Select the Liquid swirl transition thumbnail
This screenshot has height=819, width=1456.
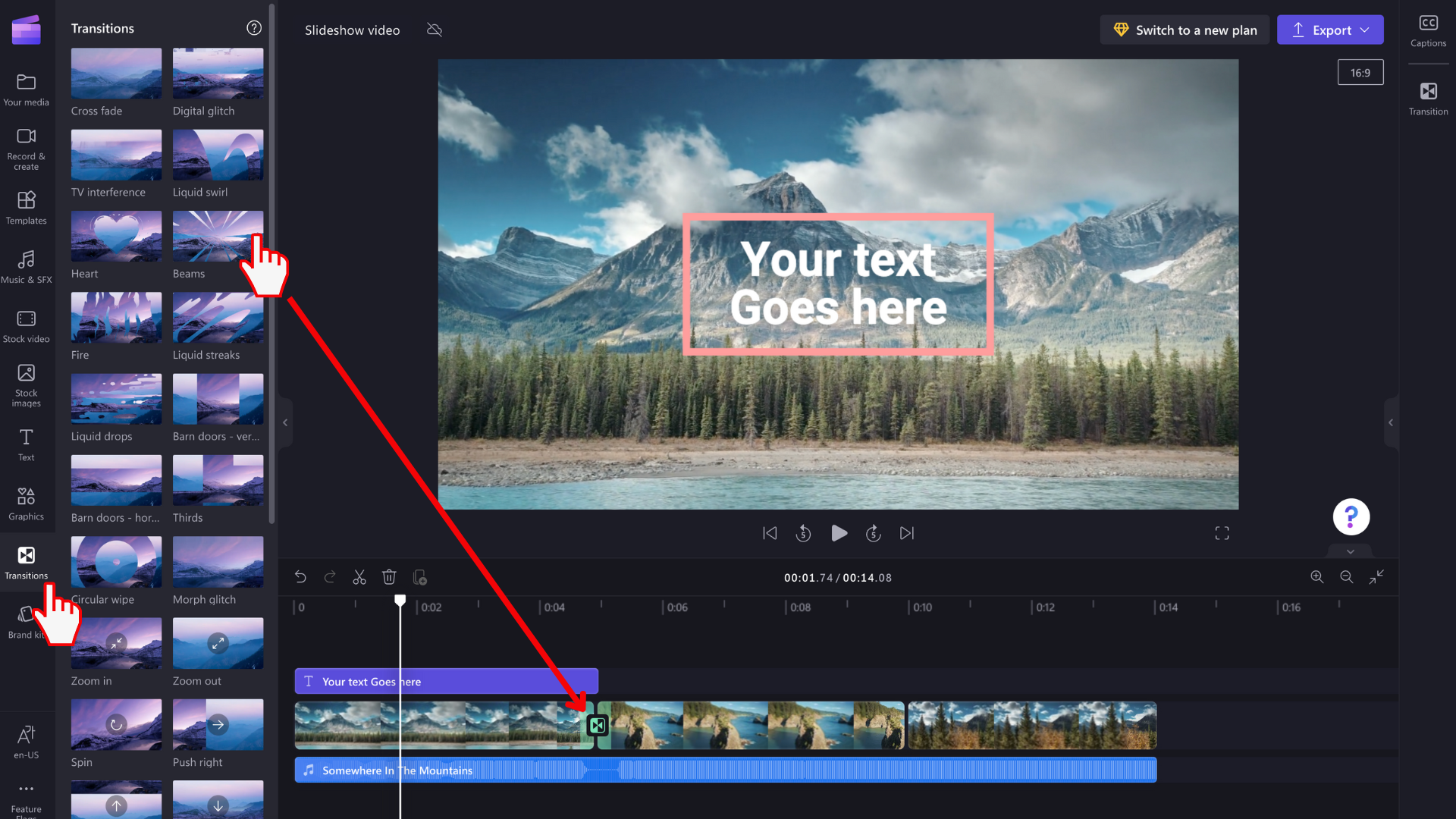218,155
